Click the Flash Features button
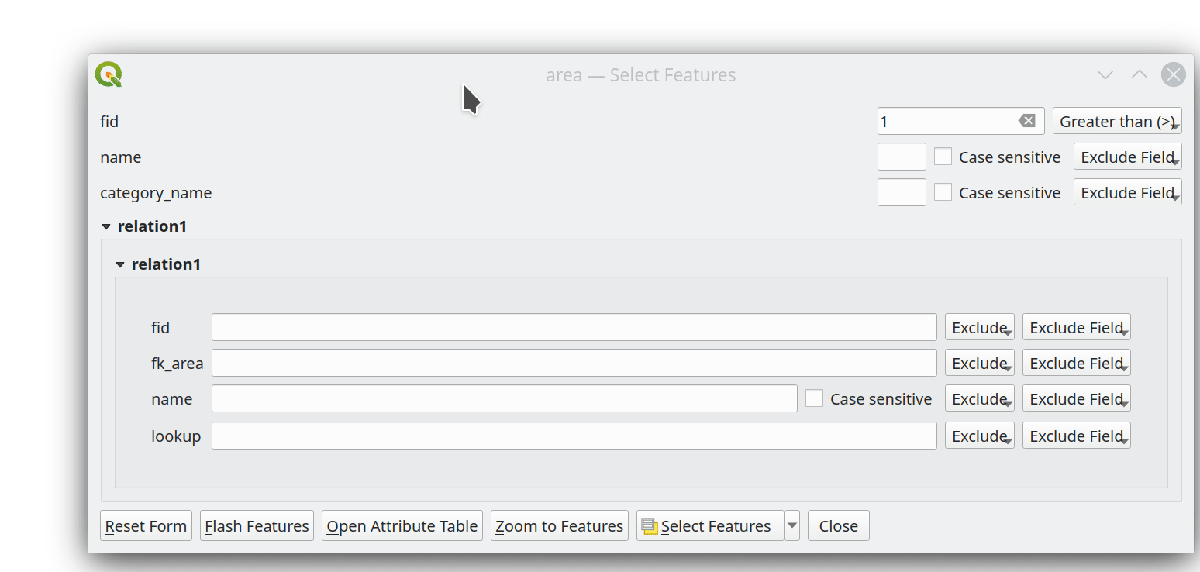This screenshot has width=1200, height=572. click(256, 526)
